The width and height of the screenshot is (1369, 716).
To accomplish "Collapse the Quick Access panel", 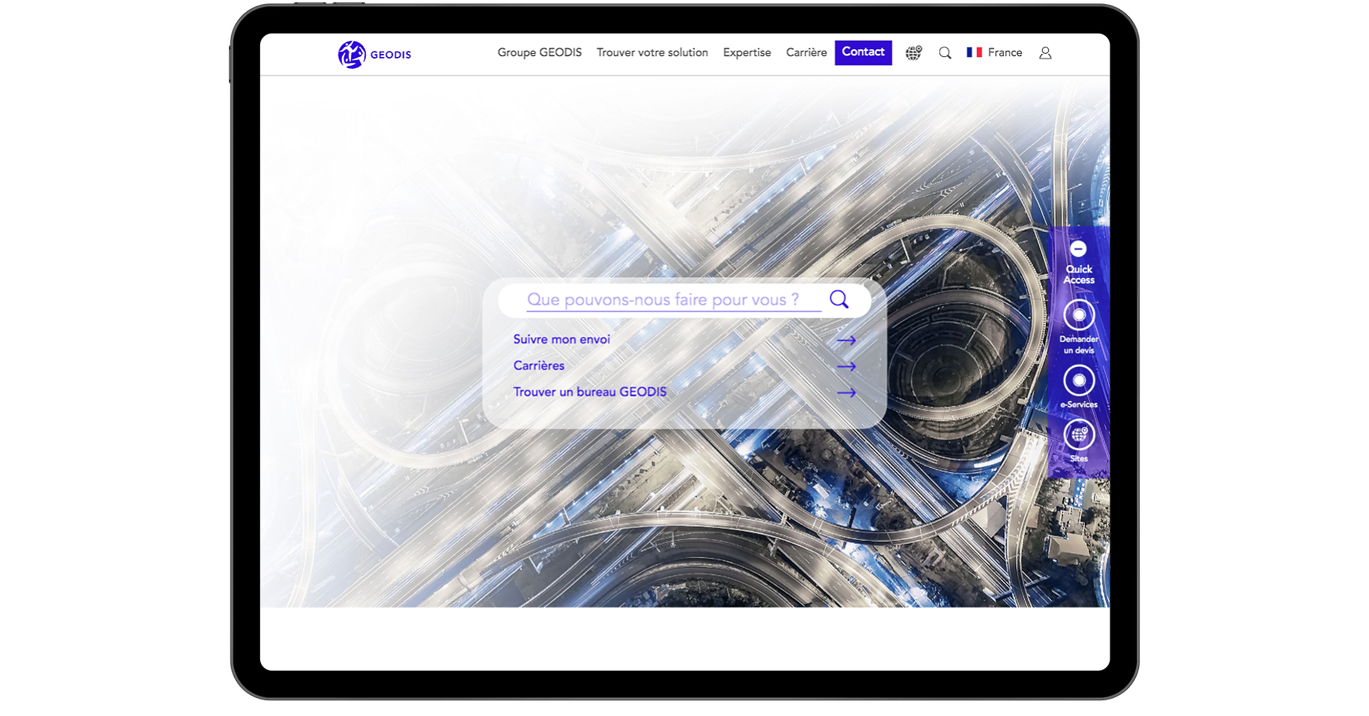I will click(x=1078, y=249).
